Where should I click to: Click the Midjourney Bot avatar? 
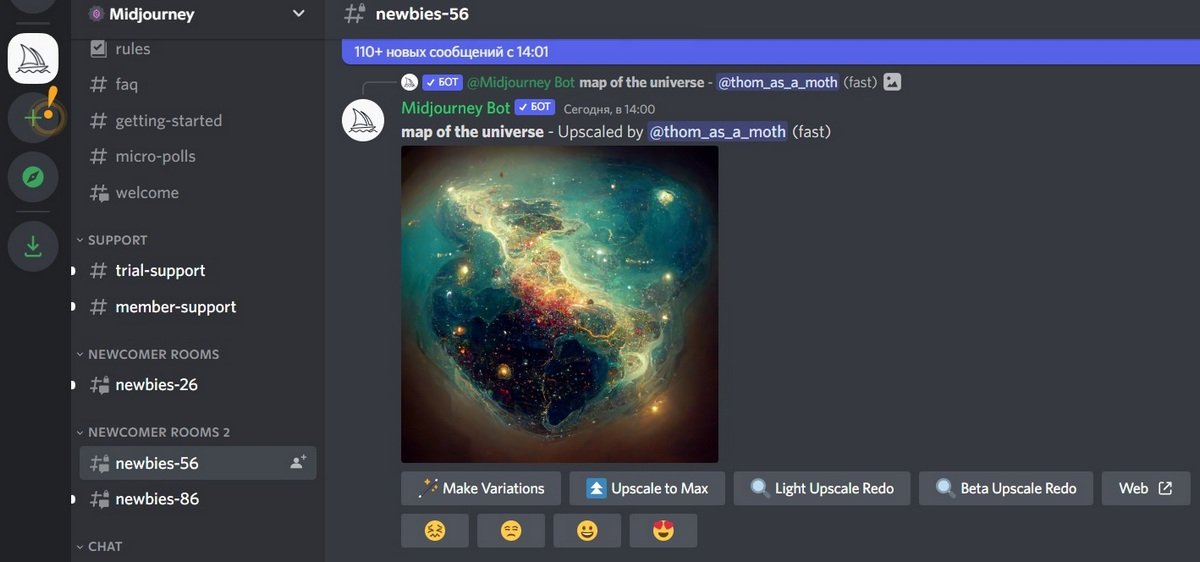[x=364, y=120]
